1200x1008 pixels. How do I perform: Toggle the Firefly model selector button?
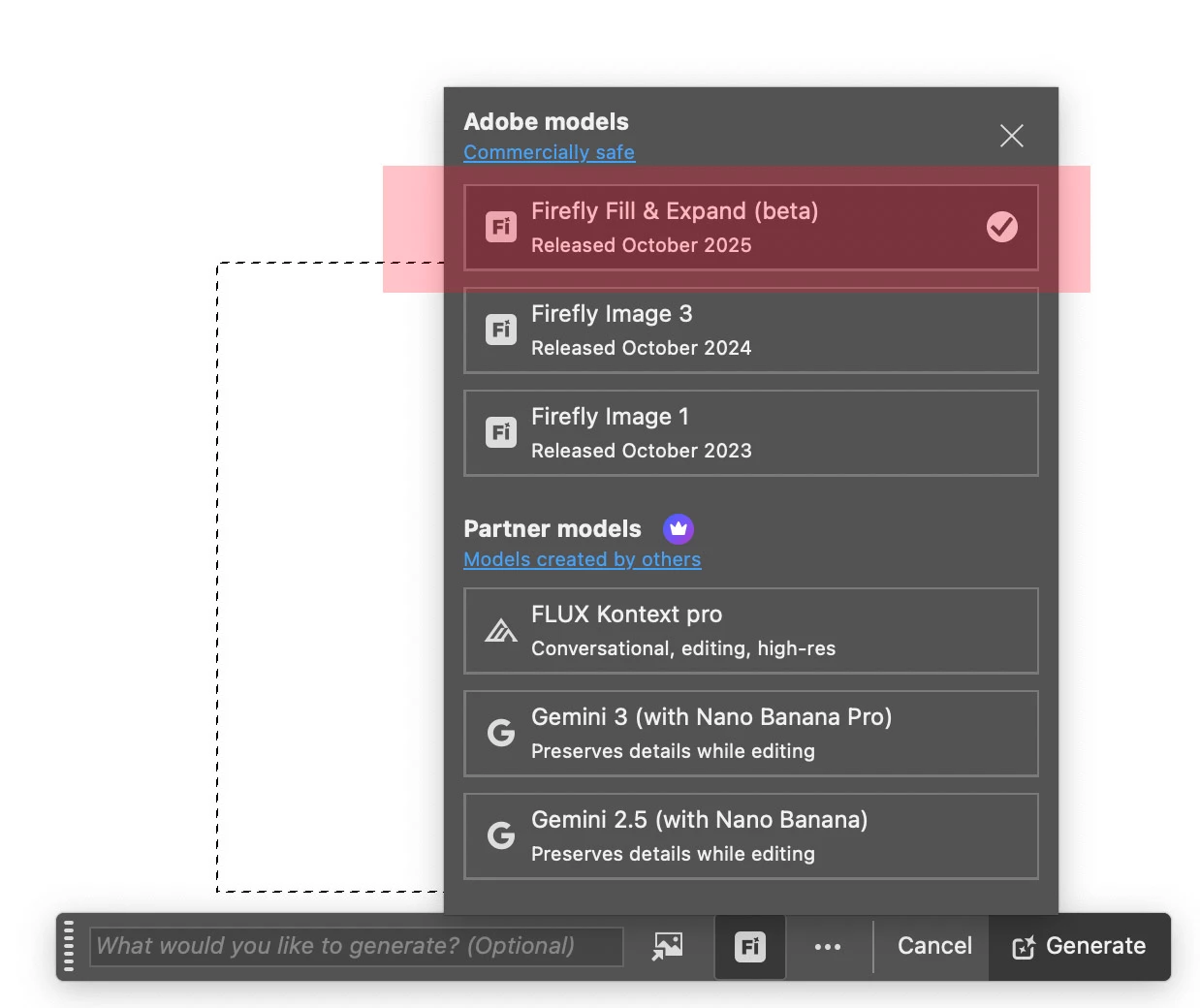pos(750,947)
